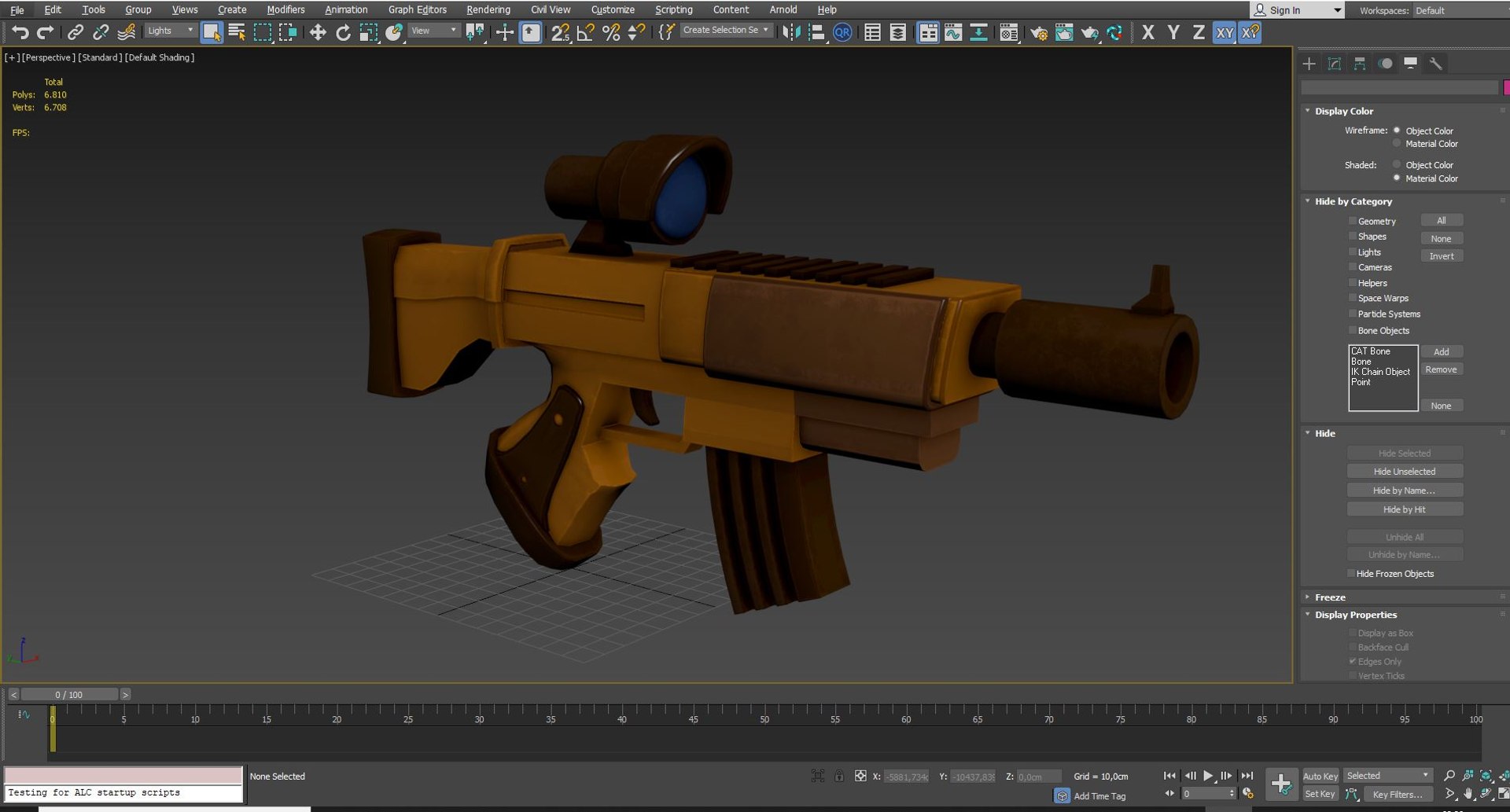The width and height of the screenshot is (1510, 812).
Task: Click the Align tool icon
Action: [x=816, y=32]
